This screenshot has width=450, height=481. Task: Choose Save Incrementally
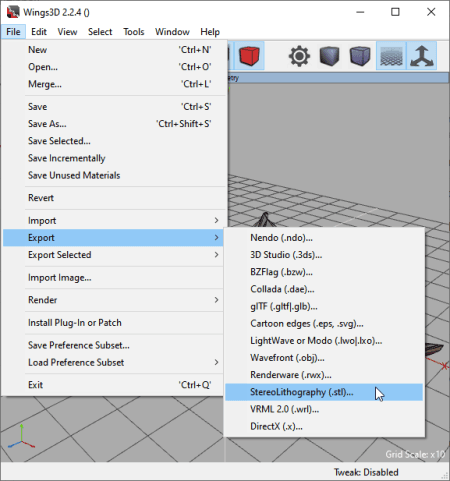114,158
